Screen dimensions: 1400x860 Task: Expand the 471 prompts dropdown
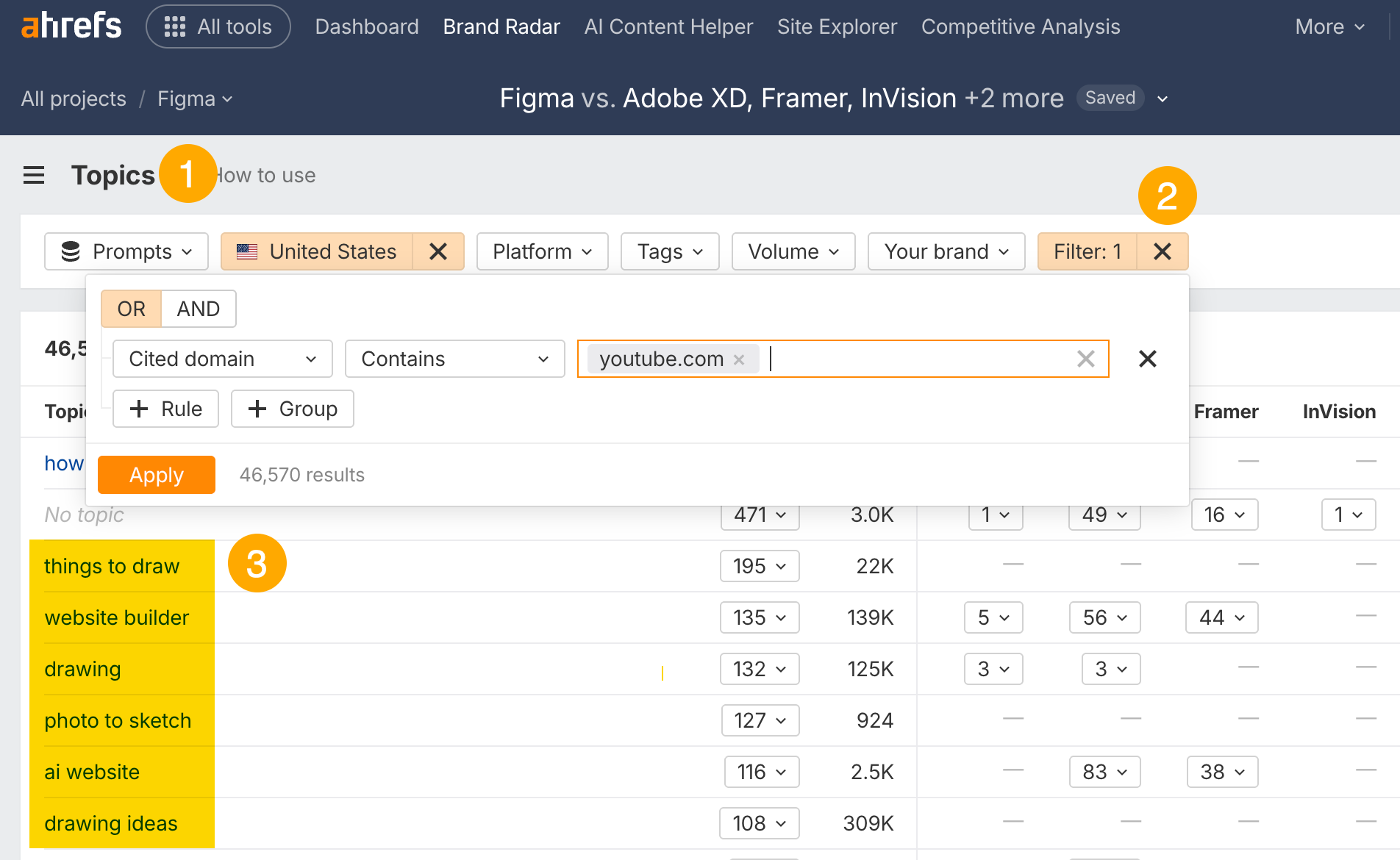(x=760, y=515)
